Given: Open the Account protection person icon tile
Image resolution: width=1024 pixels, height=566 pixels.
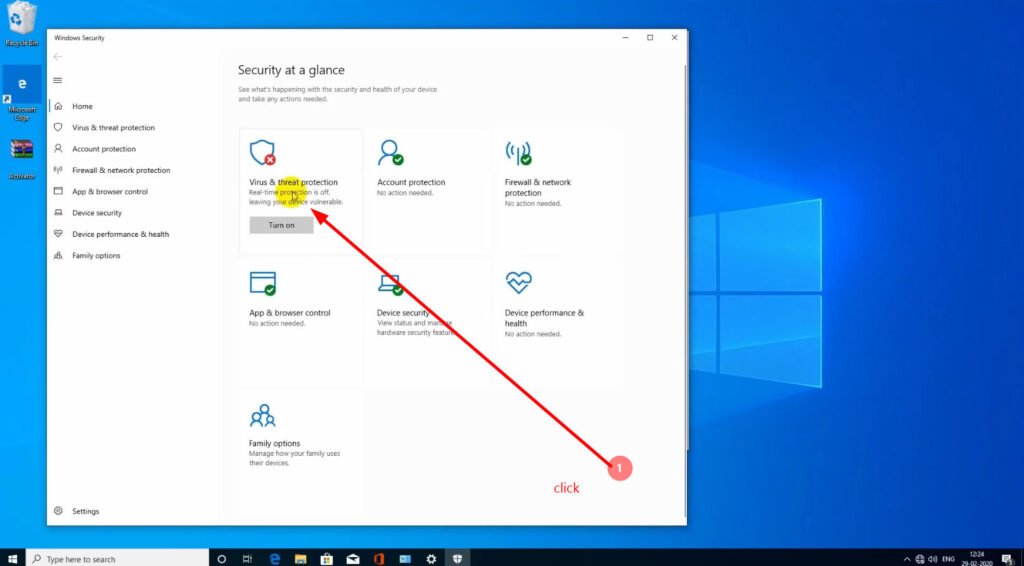Looking at the screenshot, I should [x=390, y=152].
